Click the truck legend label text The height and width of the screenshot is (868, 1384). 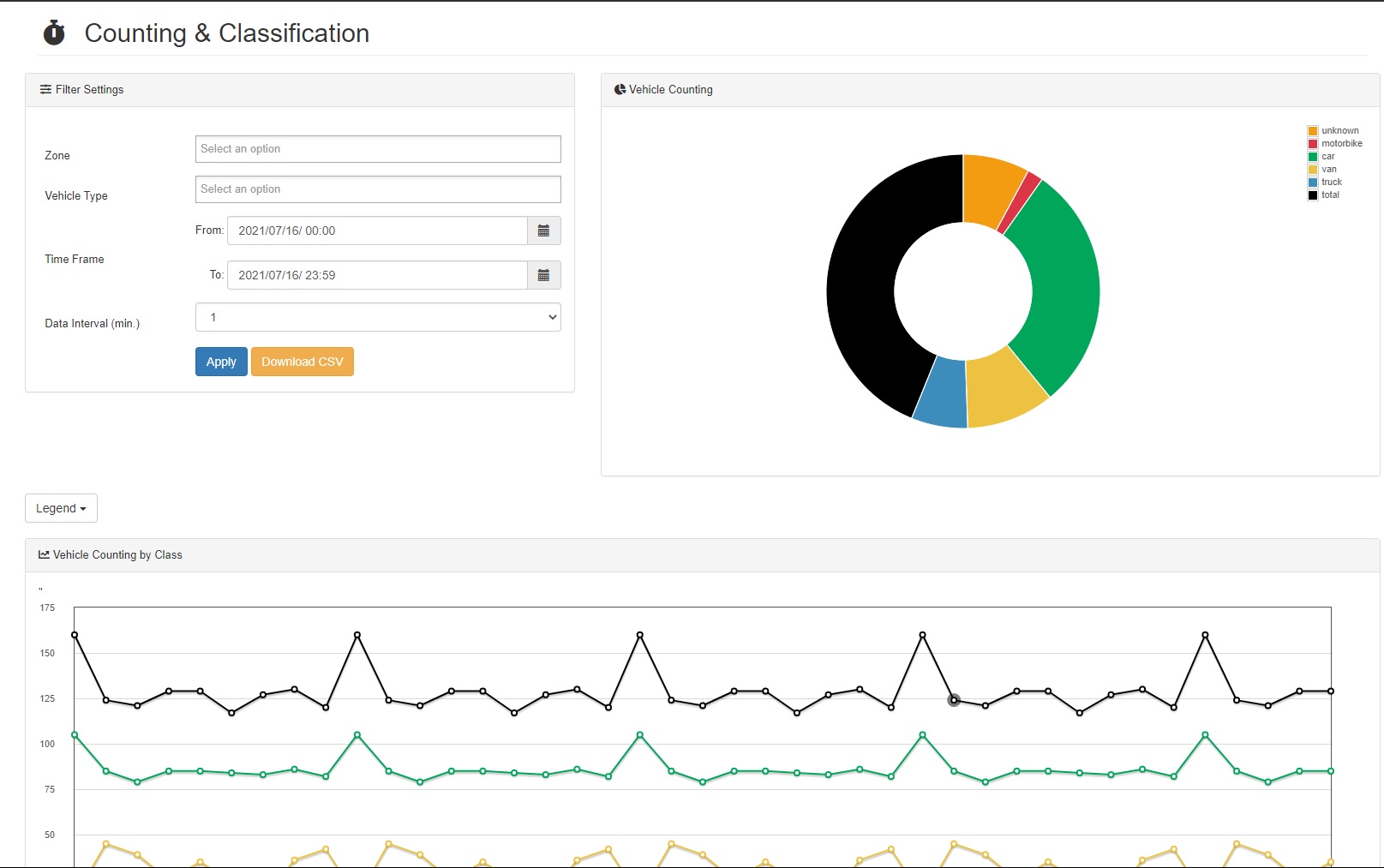pos(1332,183)
